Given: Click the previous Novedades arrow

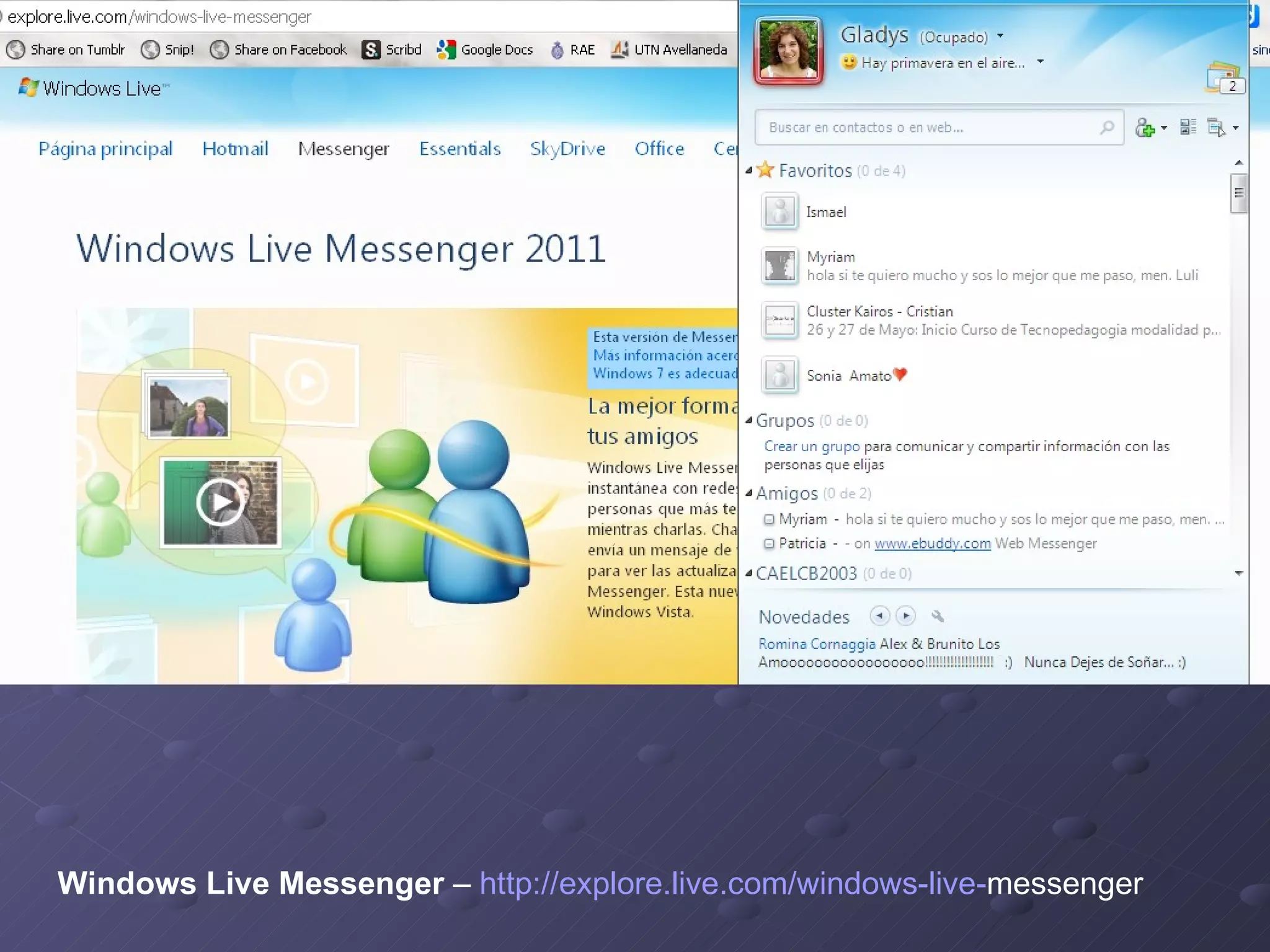Looking at the screenshot, I should (879, 615).
